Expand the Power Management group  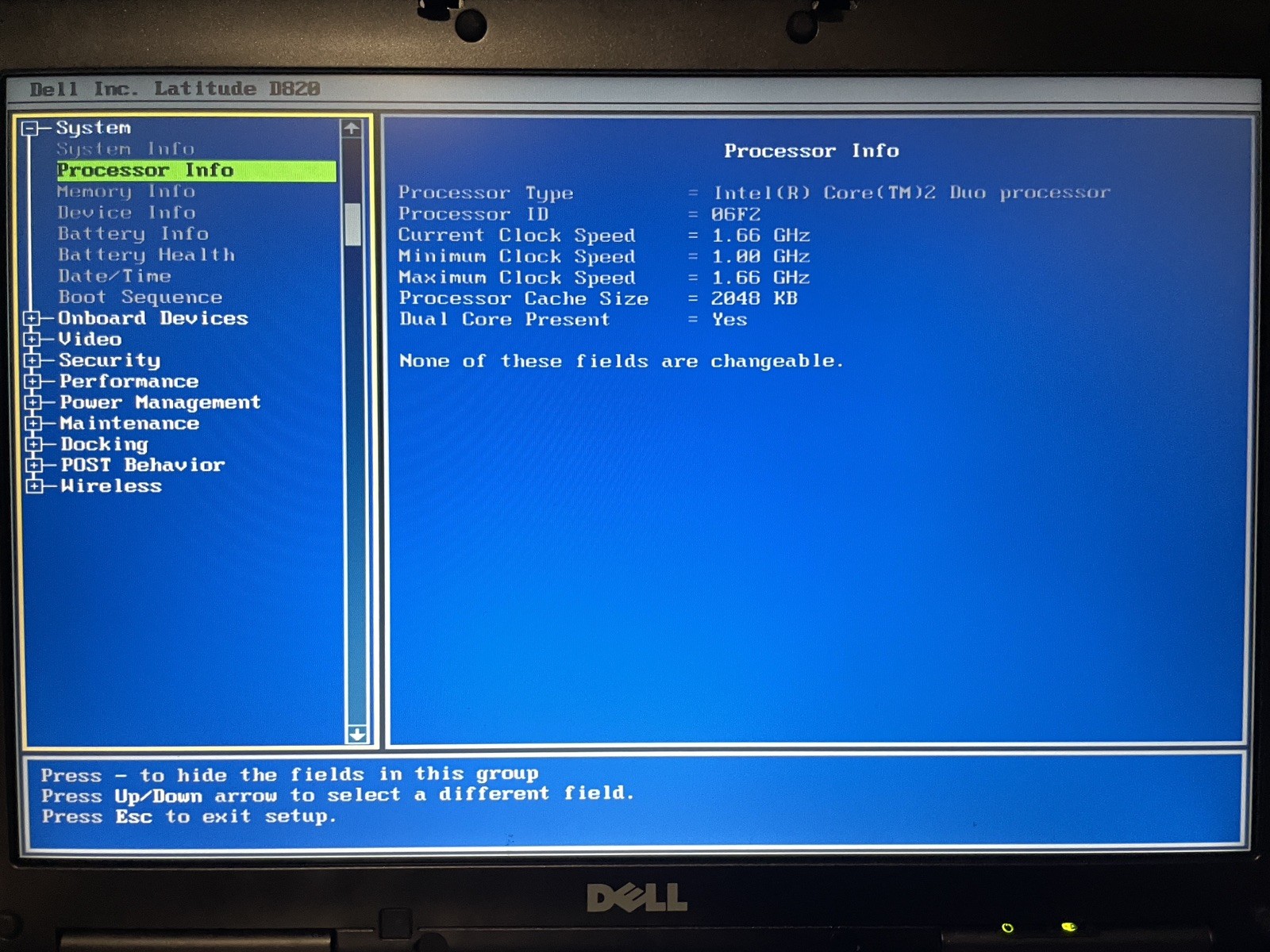[x=33, y=403]
